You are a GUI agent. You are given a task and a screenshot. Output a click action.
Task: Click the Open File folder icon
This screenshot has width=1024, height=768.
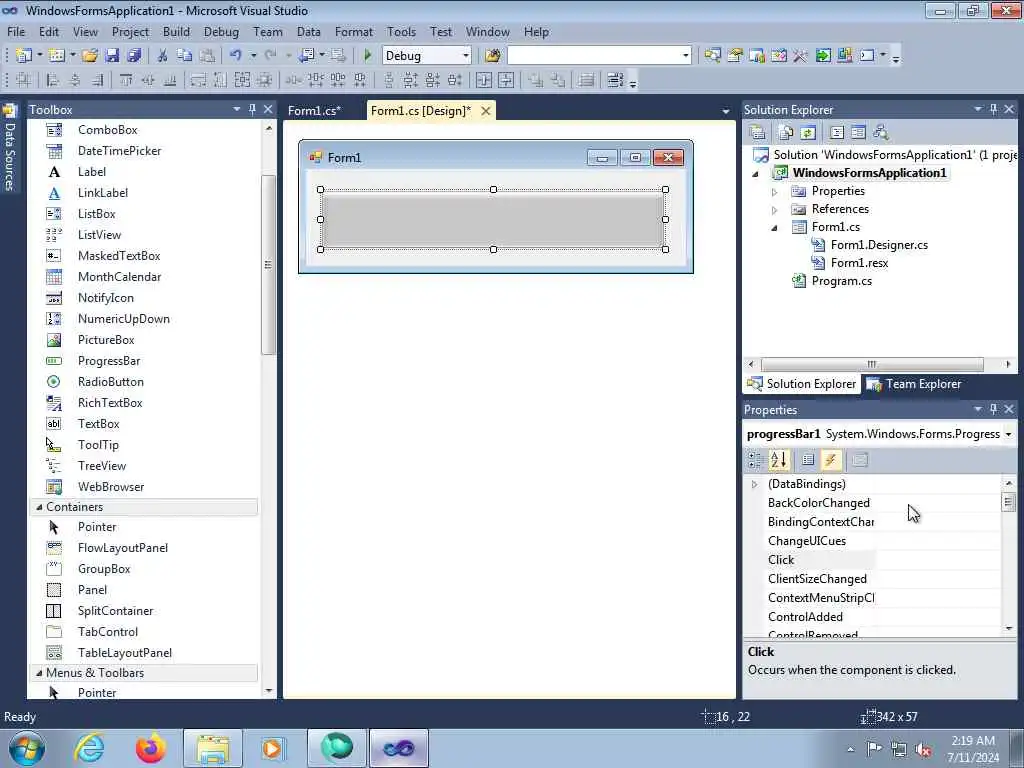pos(89,56)
